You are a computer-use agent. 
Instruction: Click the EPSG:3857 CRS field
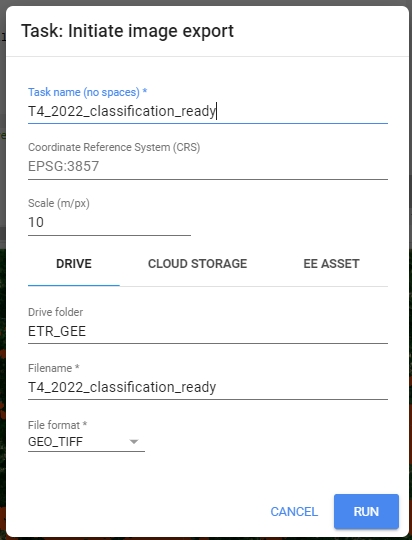tap(208, 167)
